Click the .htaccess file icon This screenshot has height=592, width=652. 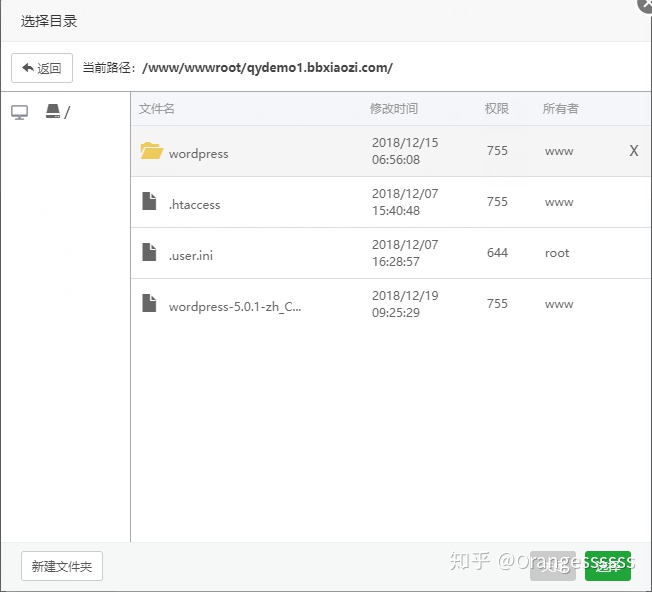point(149,201)
